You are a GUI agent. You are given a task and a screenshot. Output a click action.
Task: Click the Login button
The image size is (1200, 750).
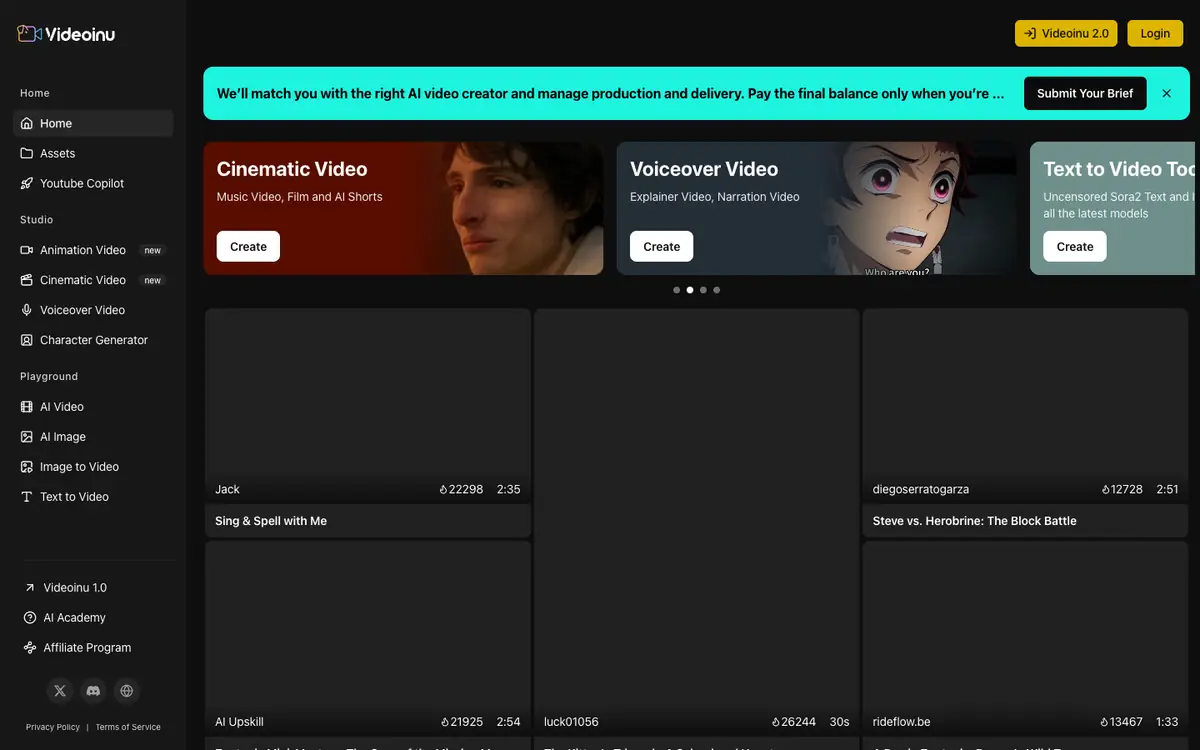[1155, 33]
